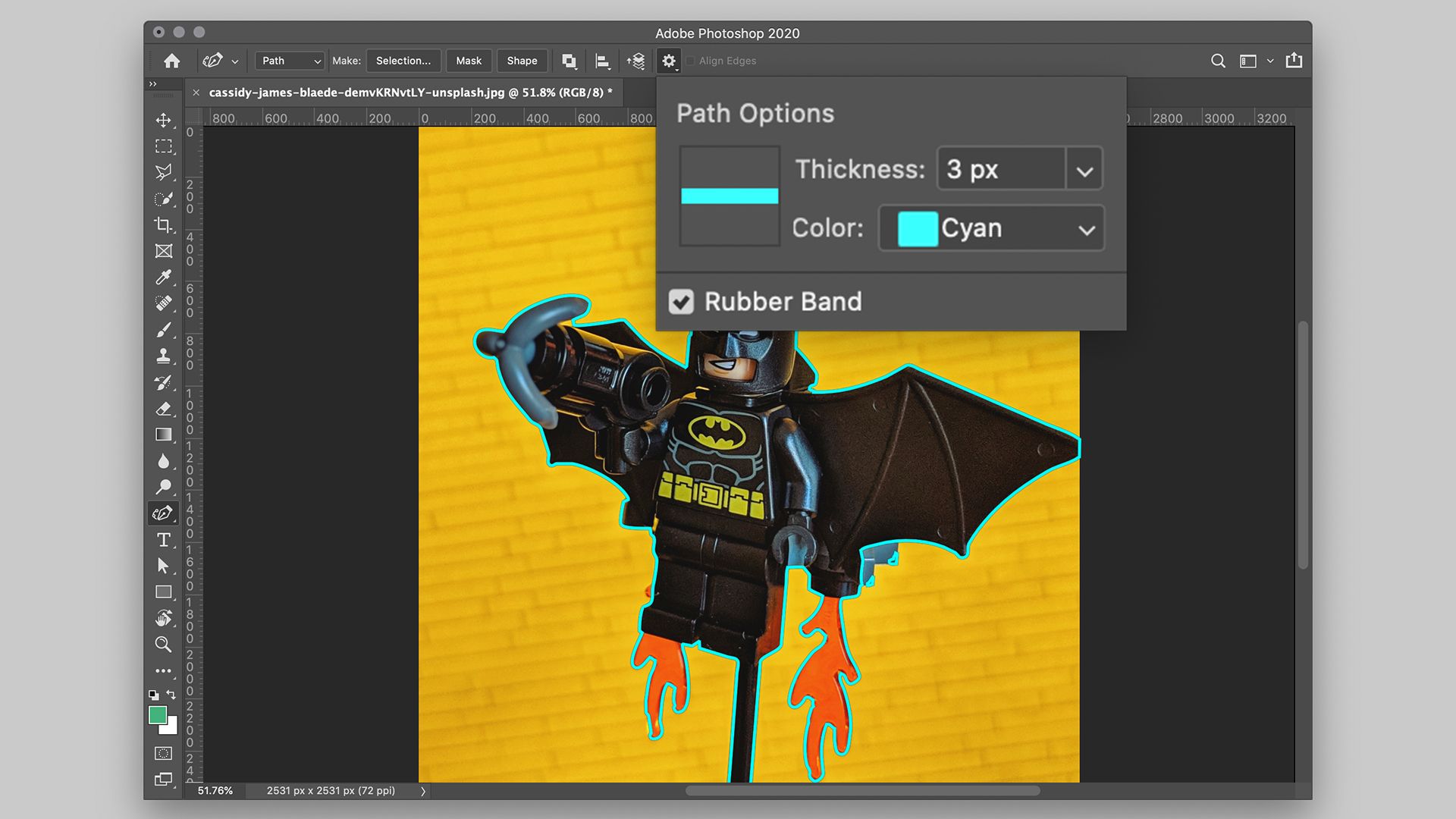This screenshot has width=1456, height=819.
Task: Activate the Zoom tool
Action: coord(163,644)
